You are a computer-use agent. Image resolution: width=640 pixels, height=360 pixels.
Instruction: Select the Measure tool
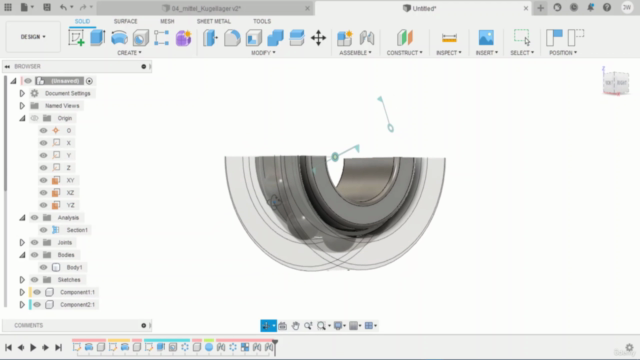(449, 38)
